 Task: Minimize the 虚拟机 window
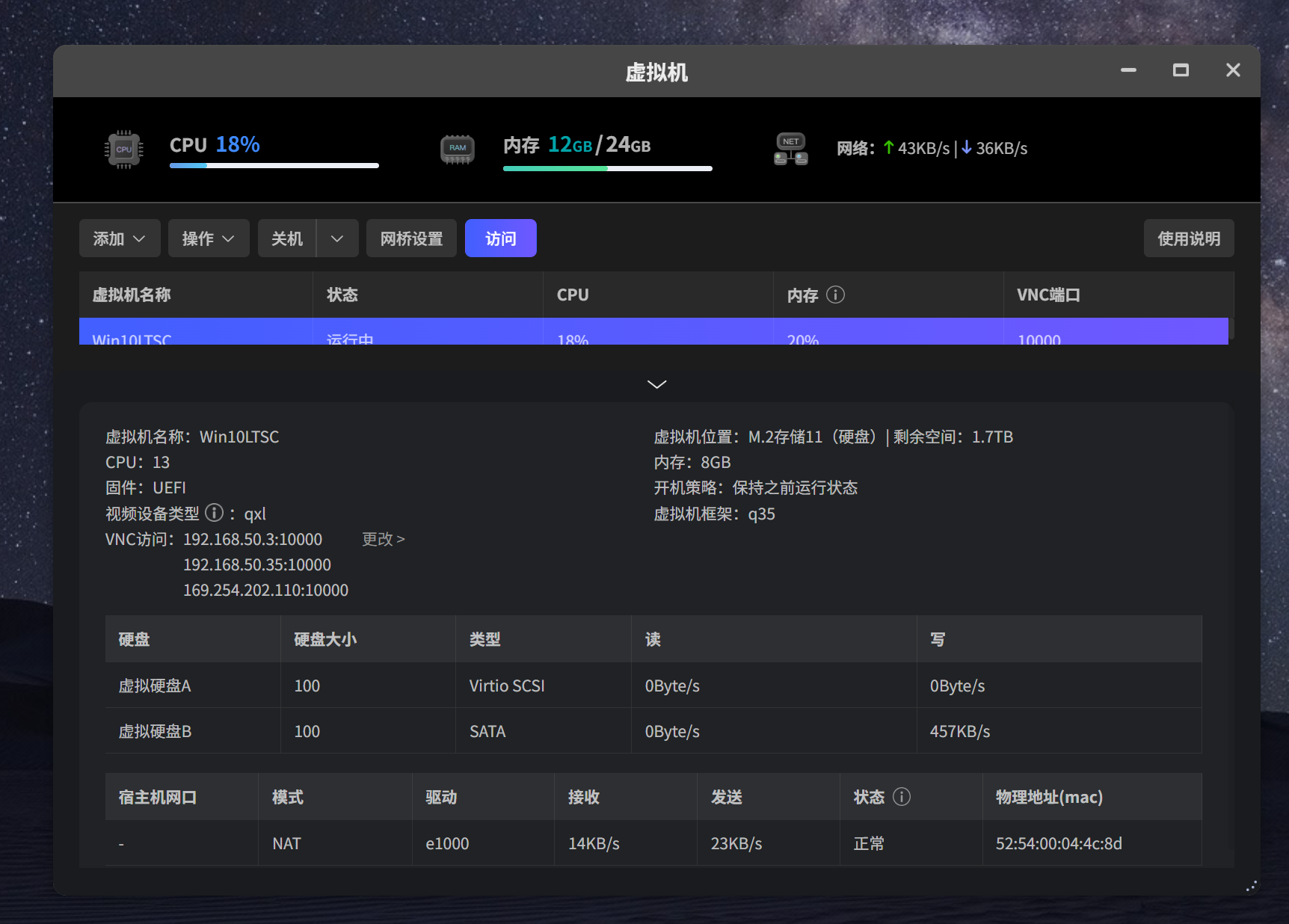pos(1128,70)
